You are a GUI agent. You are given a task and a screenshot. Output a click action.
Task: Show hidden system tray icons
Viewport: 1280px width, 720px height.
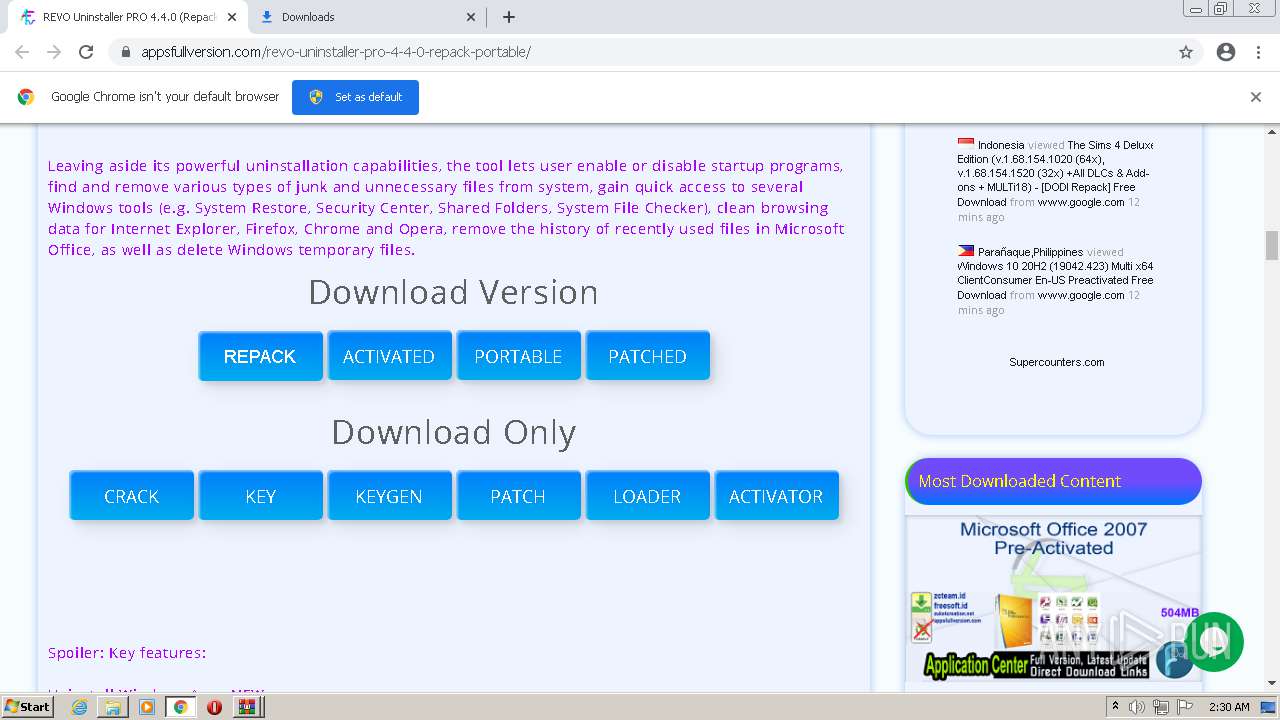[x=1116, y=707]
